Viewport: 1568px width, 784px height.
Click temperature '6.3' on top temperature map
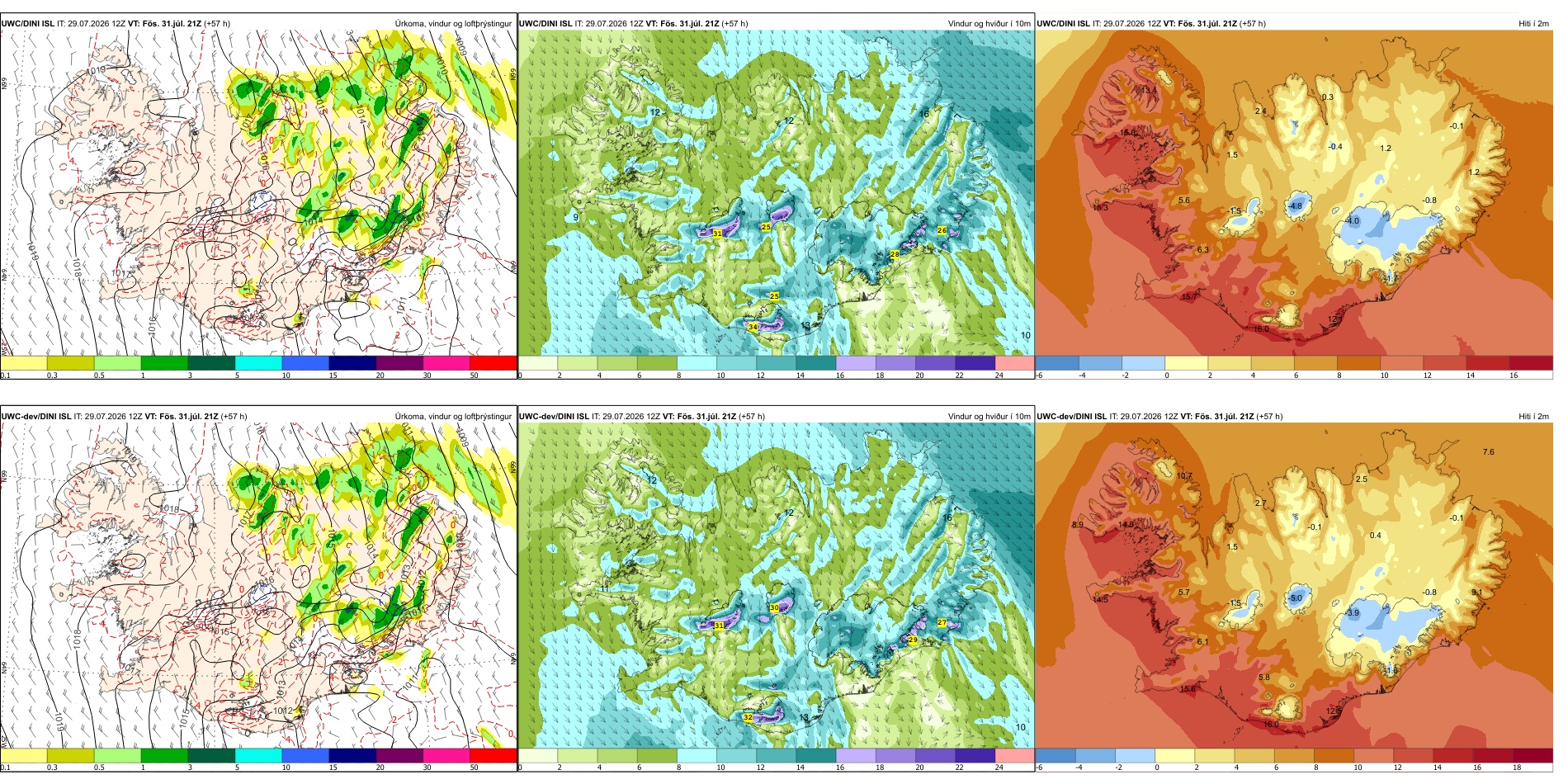point(1202,249)
